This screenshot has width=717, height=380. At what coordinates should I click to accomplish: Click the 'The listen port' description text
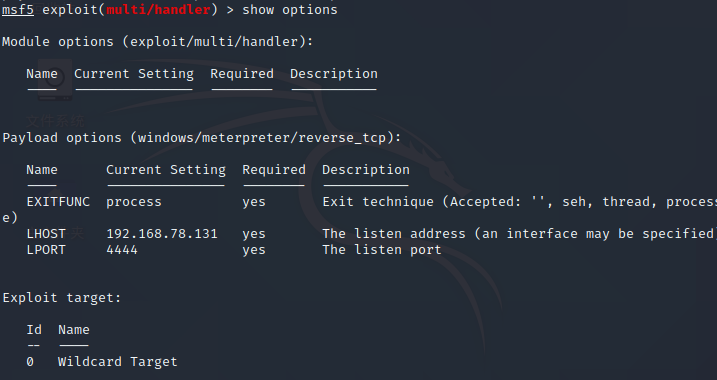coord(382,250)
